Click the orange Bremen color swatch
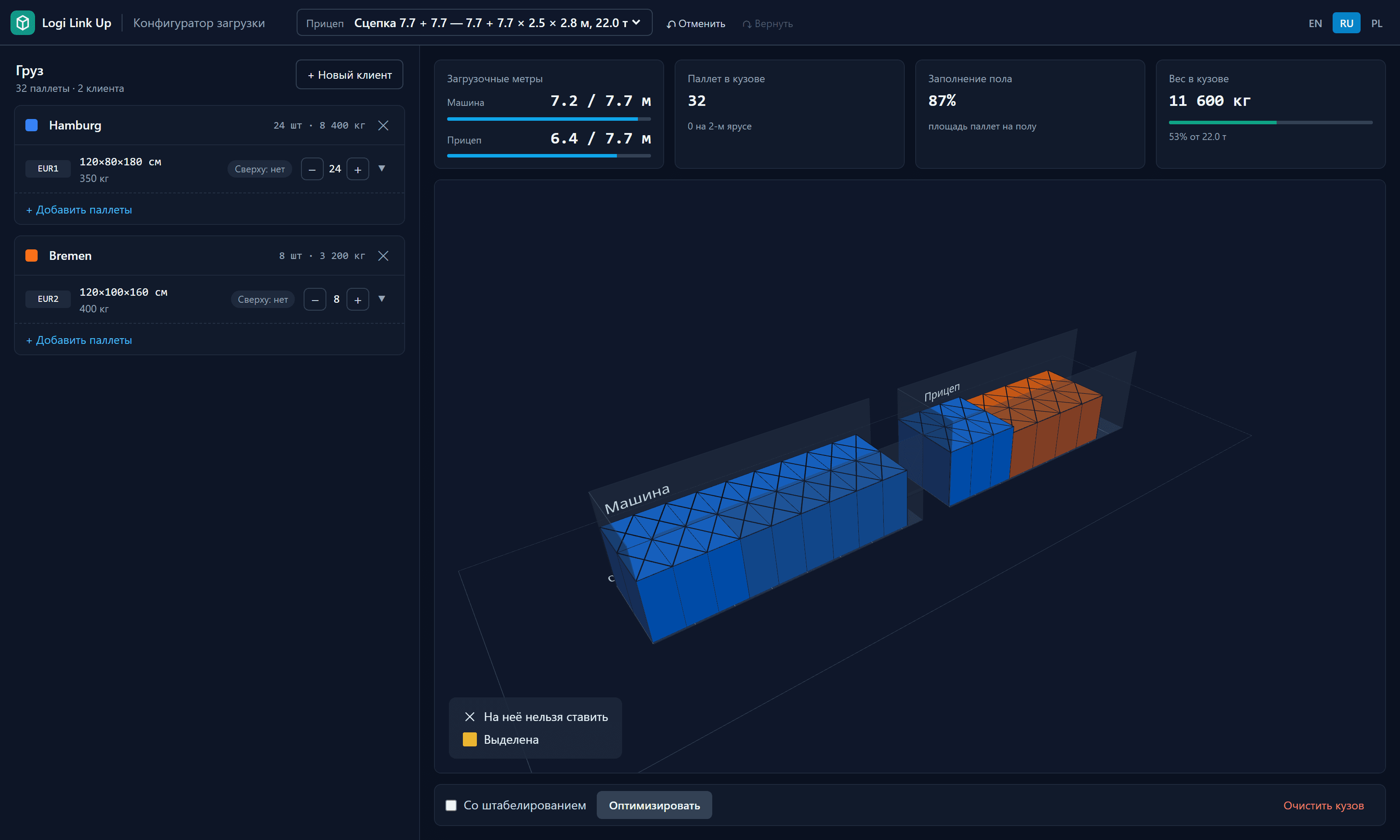Viewport: 1400px width, 840px height. 31,256
